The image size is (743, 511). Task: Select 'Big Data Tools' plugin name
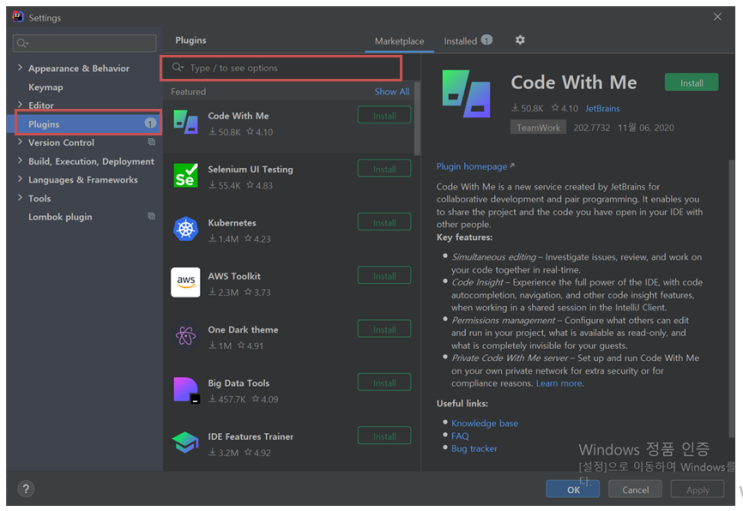coord(238,383)
